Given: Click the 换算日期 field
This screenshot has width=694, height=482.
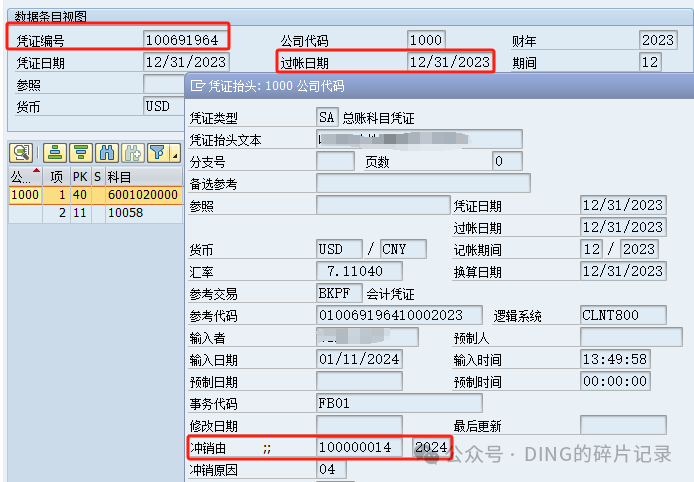Looking at the screenshot, I should click(x=623, y=271).
